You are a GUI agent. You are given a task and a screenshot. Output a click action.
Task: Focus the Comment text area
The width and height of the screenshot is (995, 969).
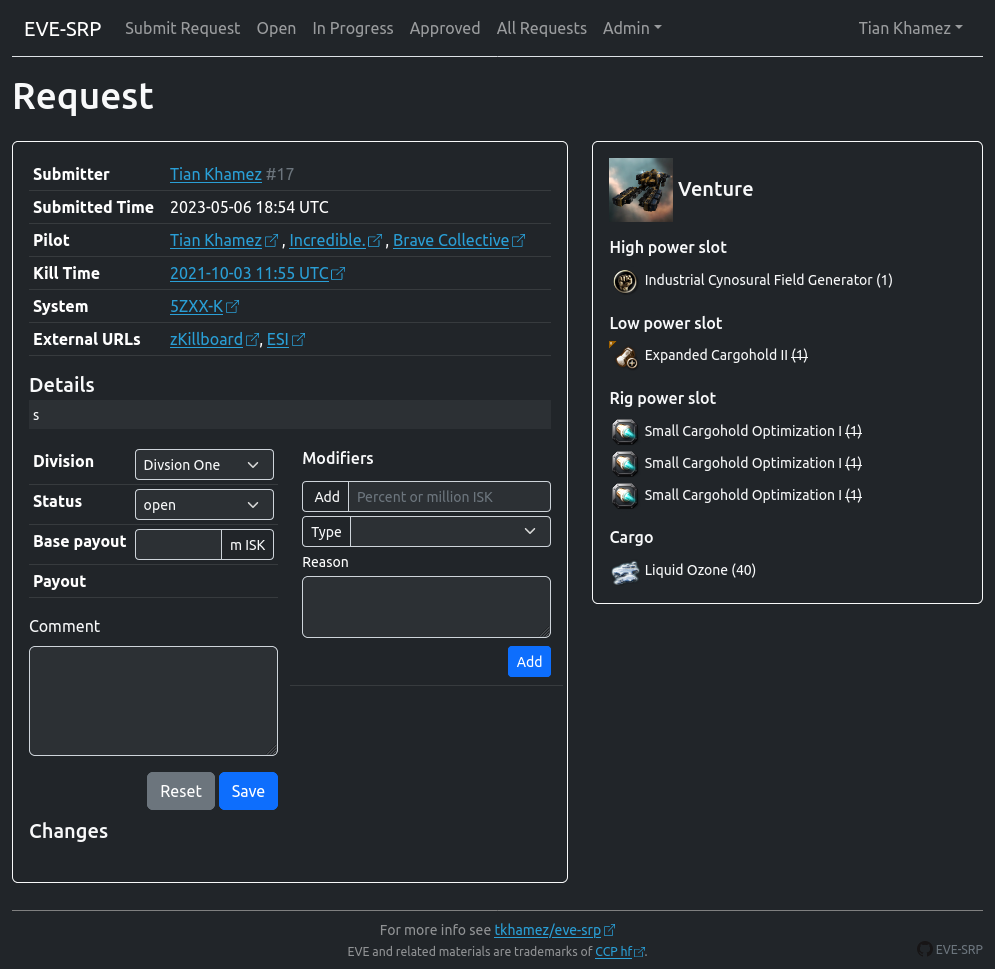click(154, 701)
